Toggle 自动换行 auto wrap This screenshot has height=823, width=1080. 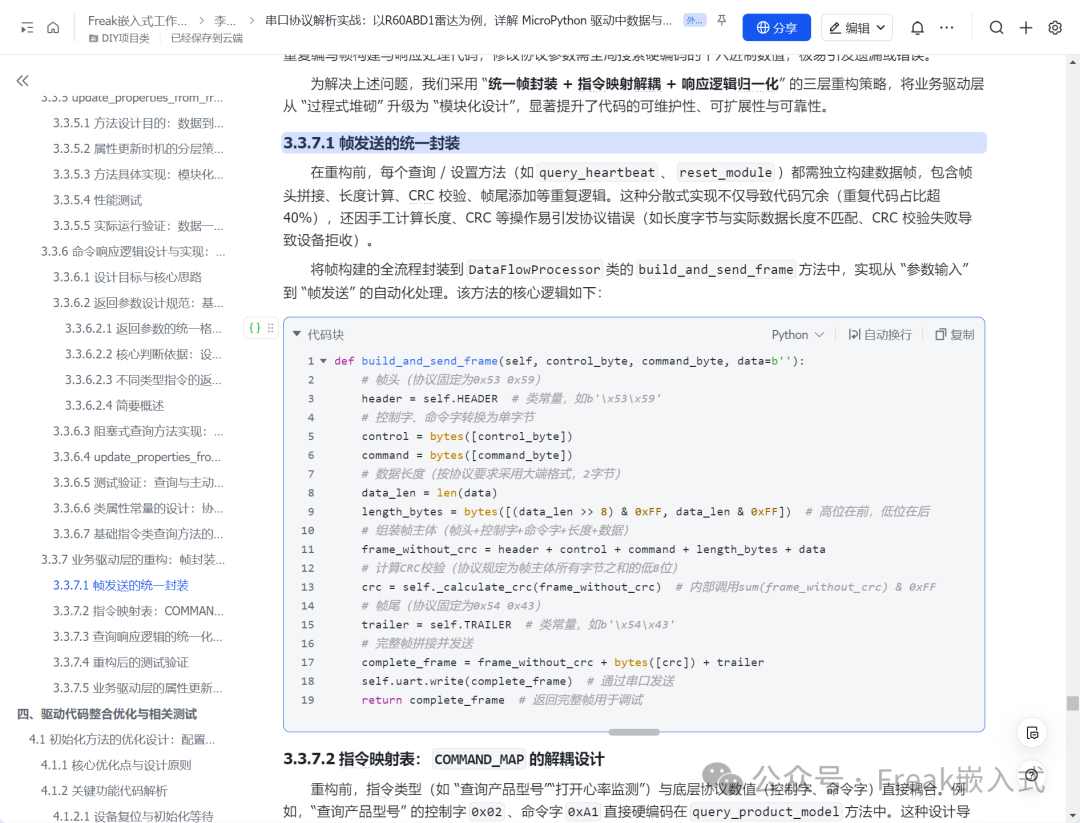tap(880, 335)
